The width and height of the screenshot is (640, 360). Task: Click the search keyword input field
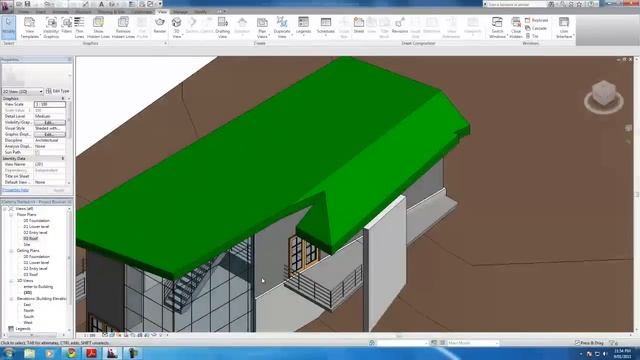(516, 4)
